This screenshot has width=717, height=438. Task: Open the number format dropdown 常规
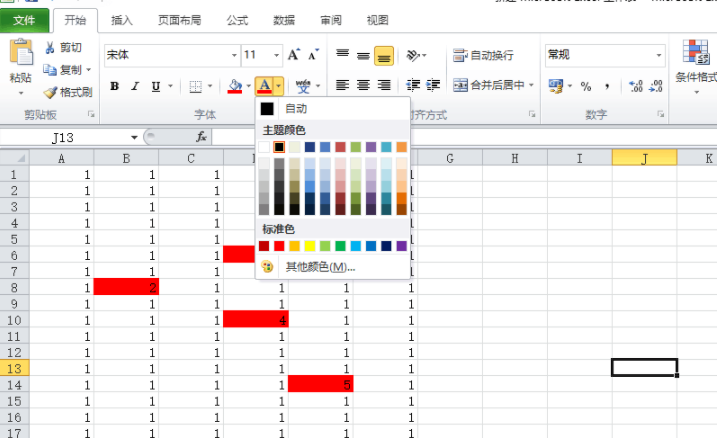pyautogui.click(x=659, y=55)
